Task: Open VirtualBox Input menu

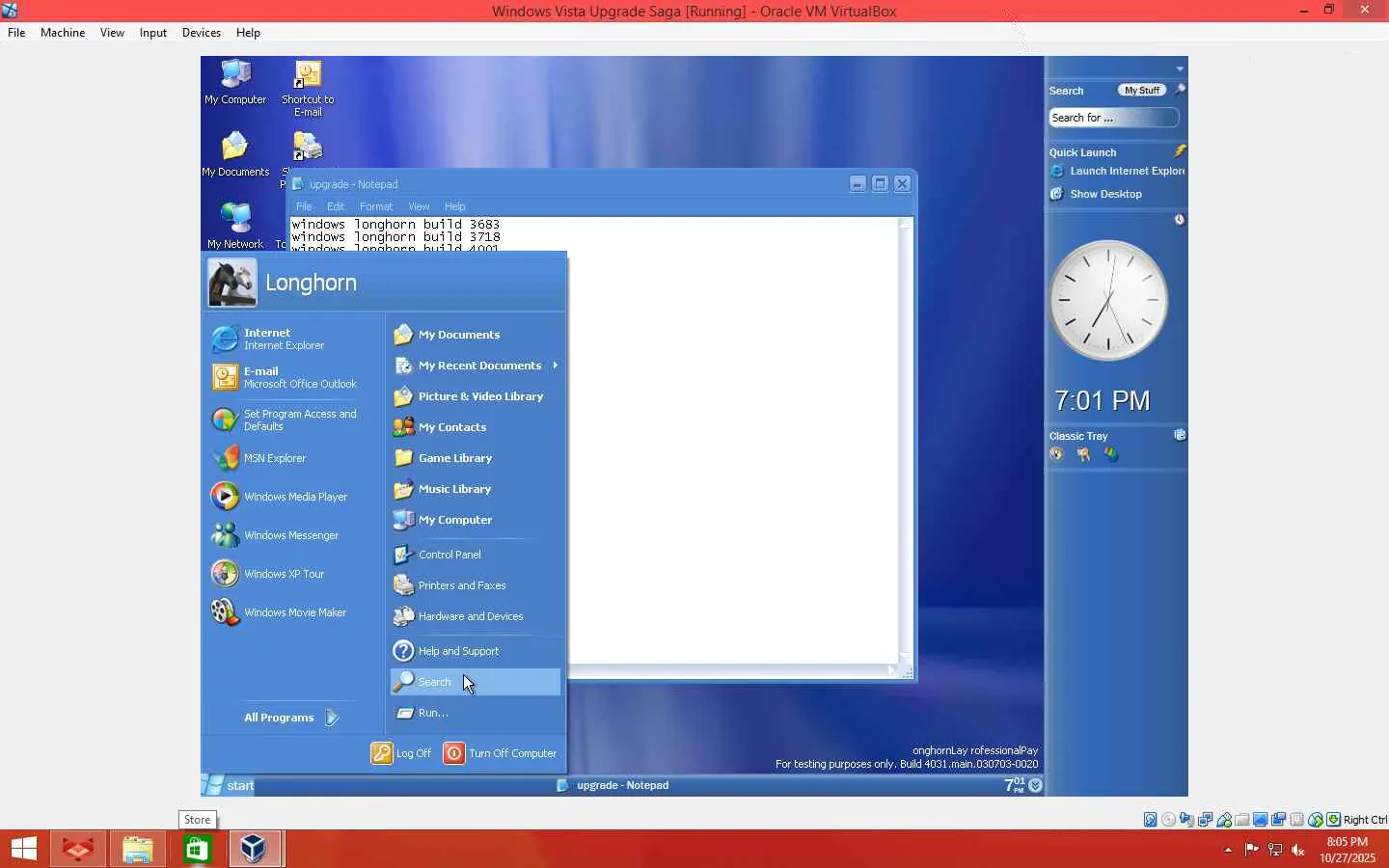Action: [x=153, y=33]
